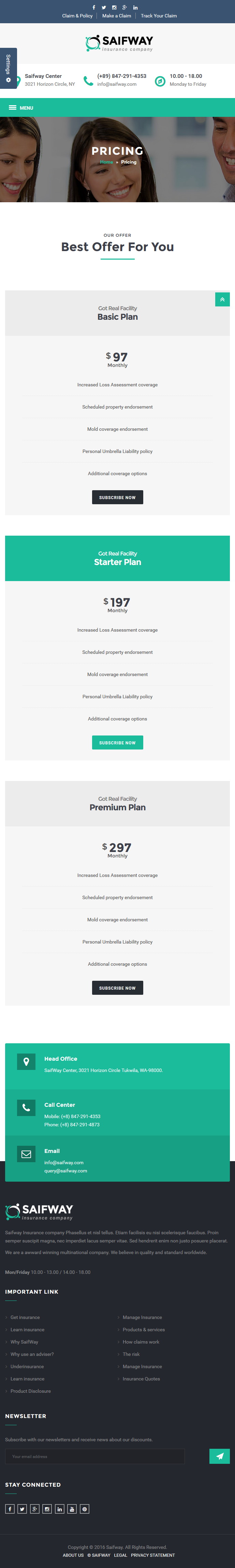Submit newsletter with paper plane icon
The height and width of the screenshot is (1568, 235).
(220, 1456)
